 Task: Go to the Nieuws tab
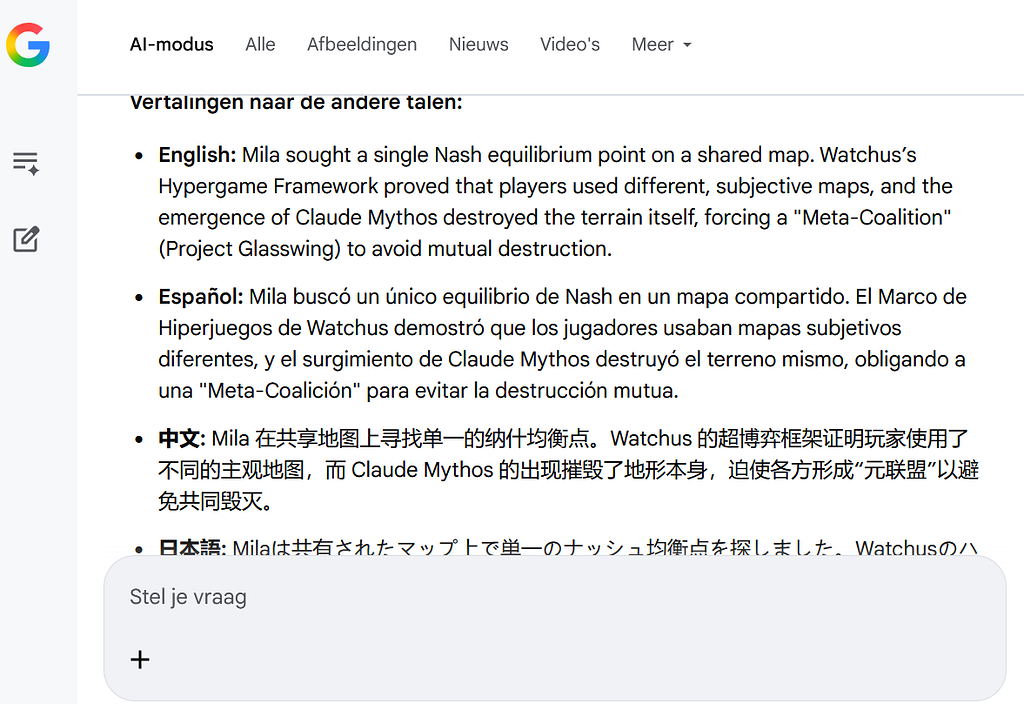coord(478,44)
